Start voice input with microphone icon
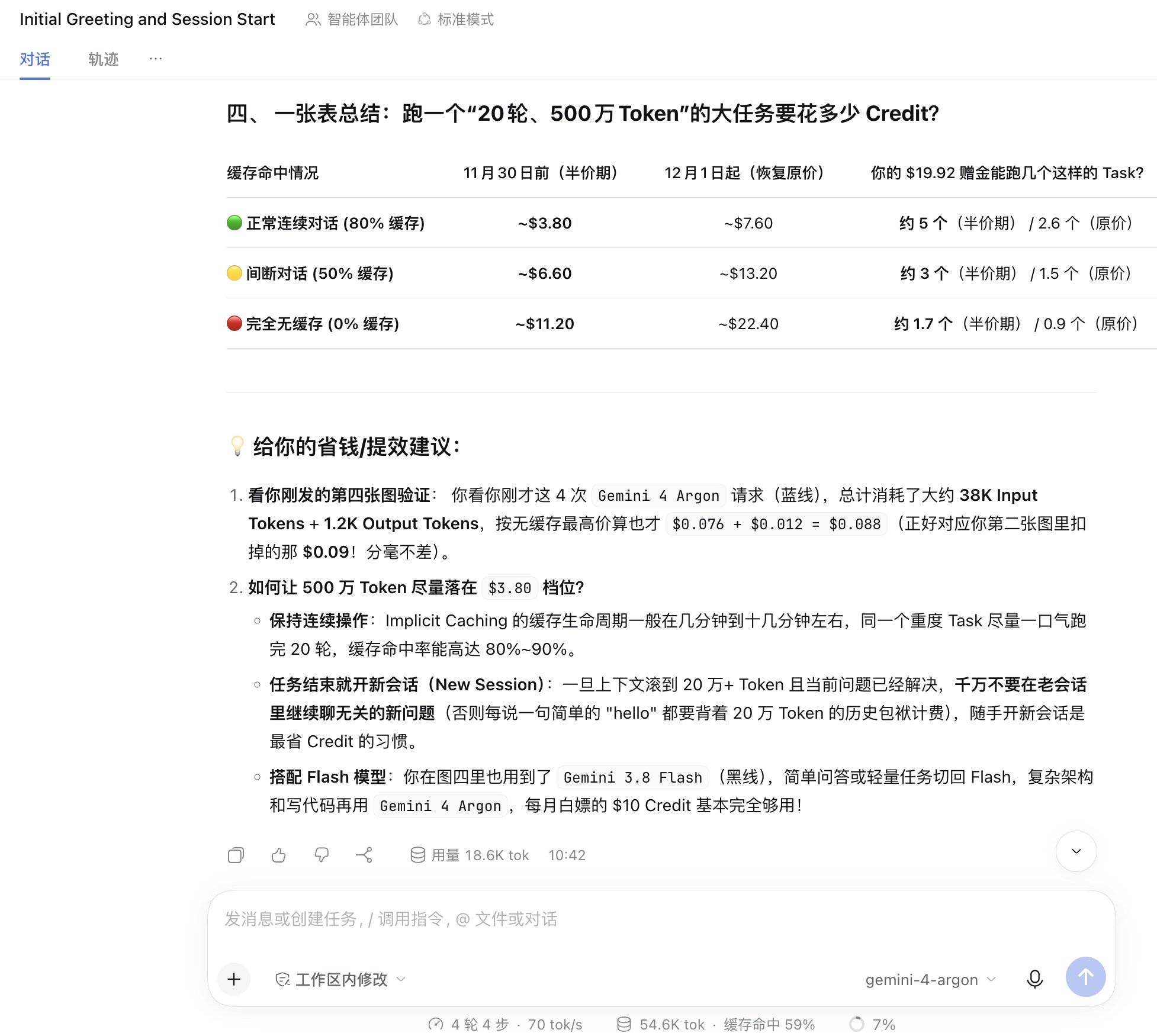This screenshot has width=1157, height=1036. [x=1035, y=979]
